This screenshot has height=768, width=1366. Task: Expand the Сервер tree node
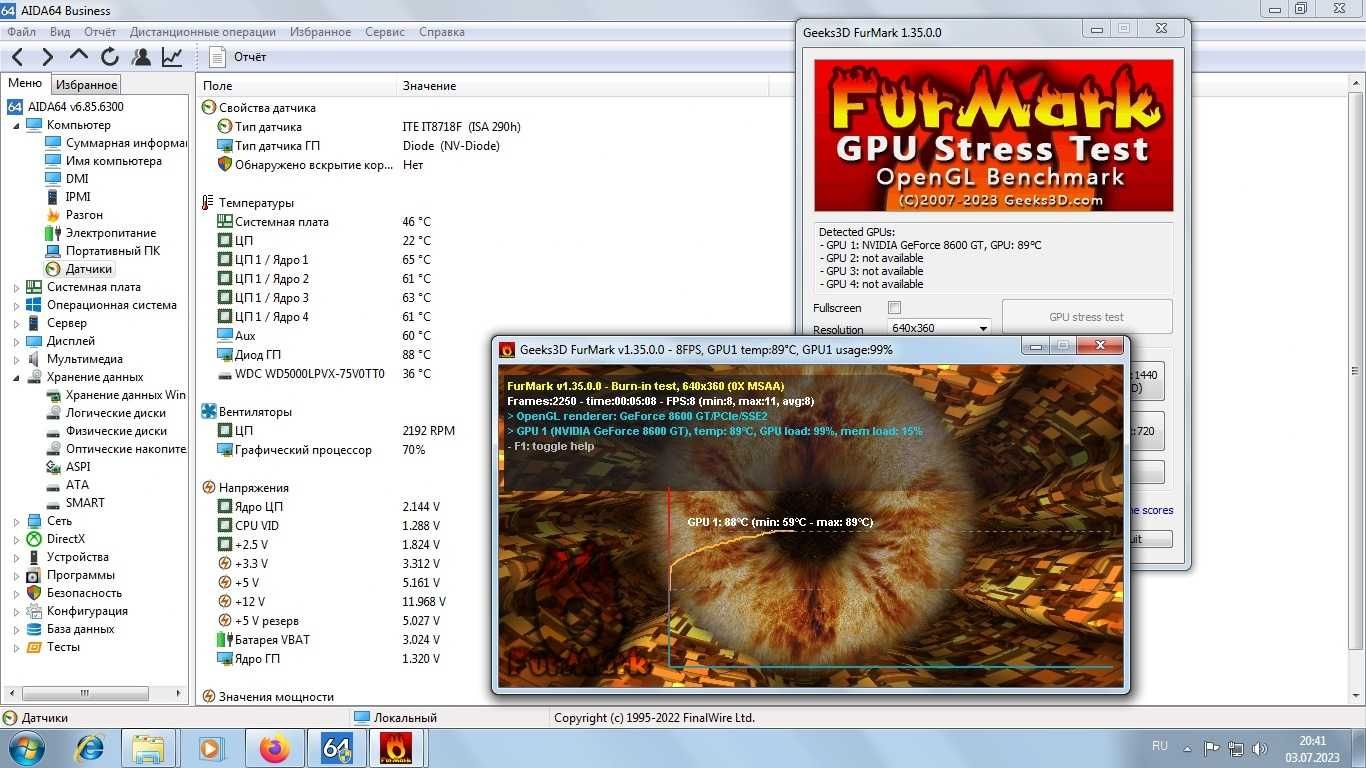16,323
